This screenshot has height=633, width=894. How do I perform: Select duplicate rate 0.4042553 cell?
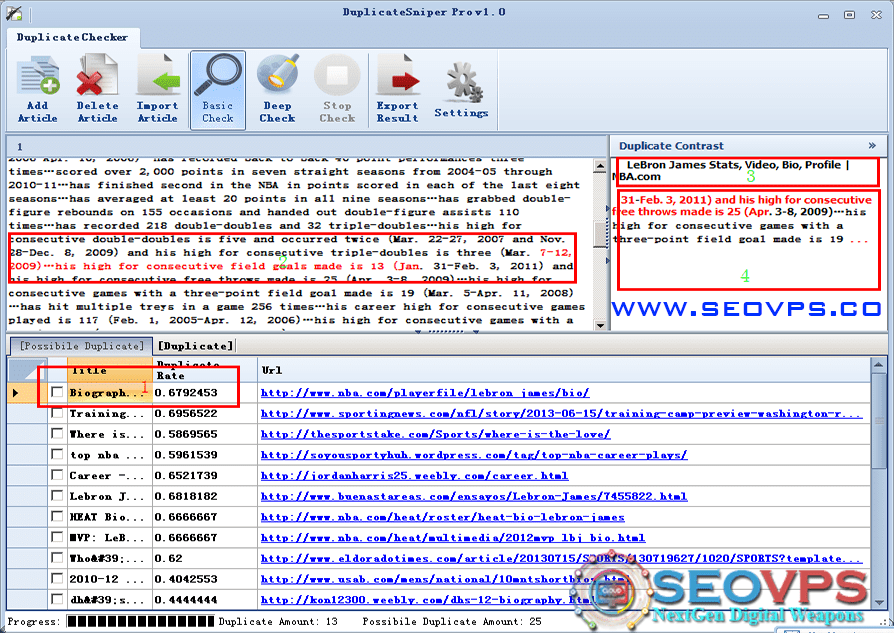coord(205,579)
